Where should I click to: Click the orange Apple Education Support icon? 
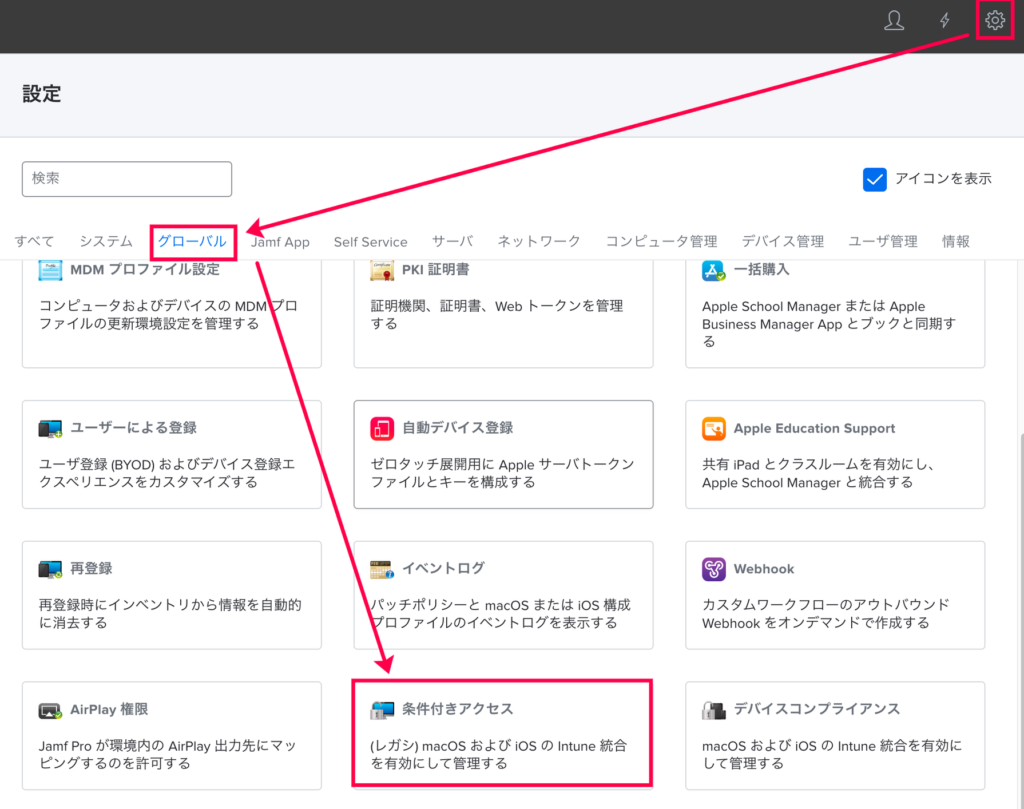tap(714, 428)
